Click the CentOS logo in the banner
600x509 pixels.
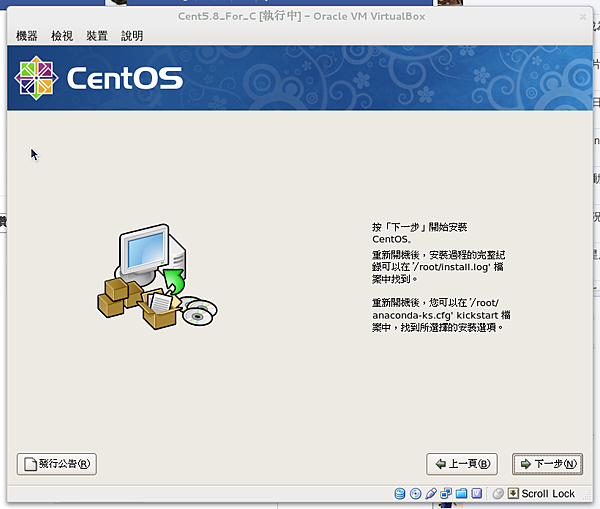coord(99,78)
